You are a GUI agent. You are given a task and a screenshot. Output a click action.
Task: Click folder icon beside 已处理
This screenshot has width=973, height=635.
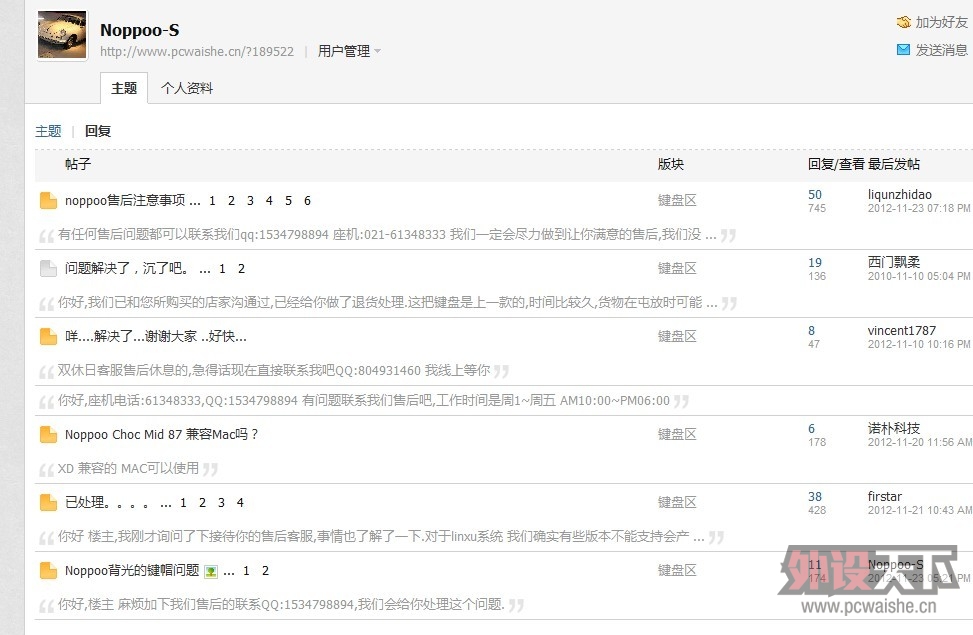pos(48,502)
